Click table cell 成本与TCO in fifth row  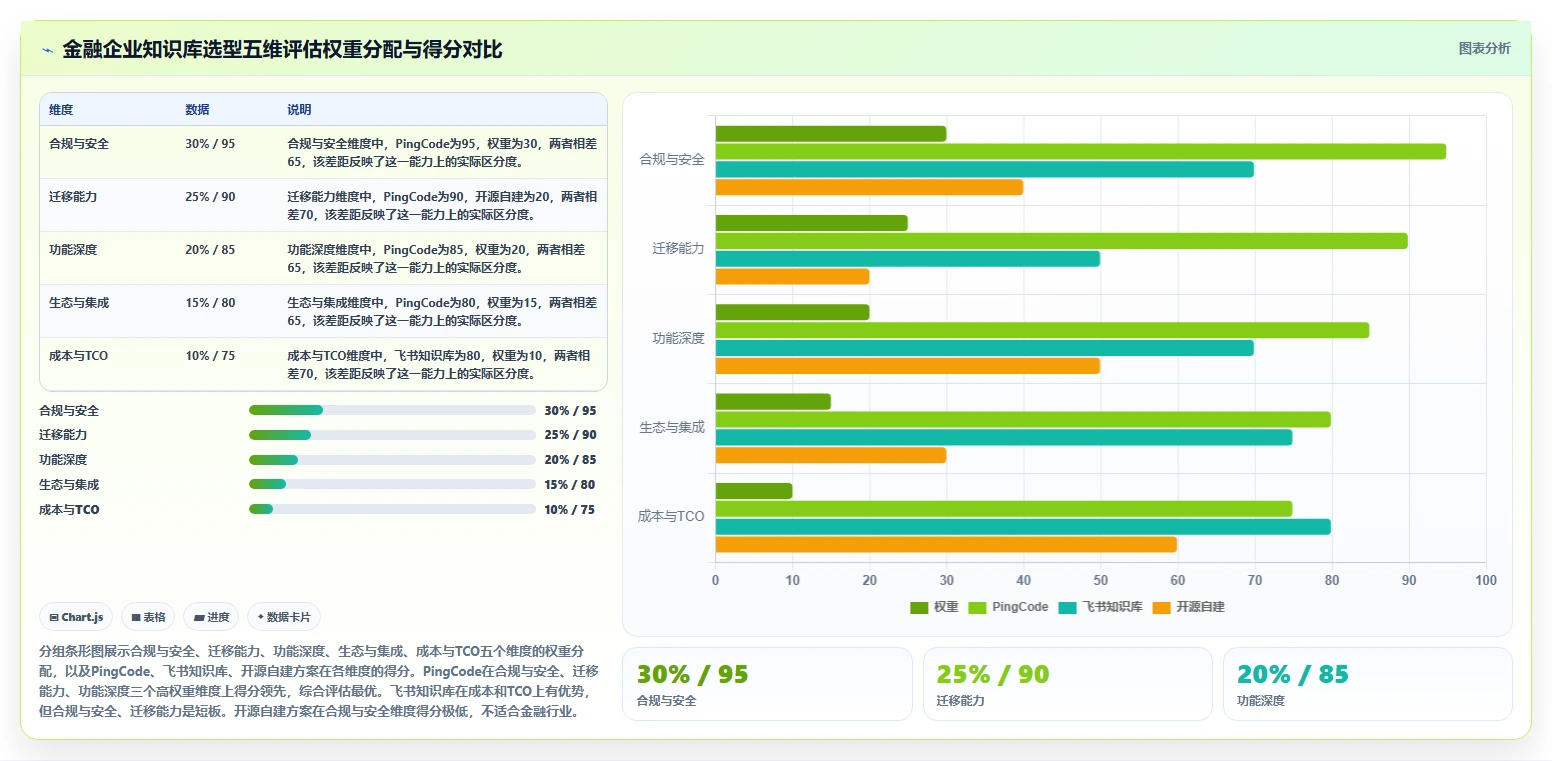(x=78, y=356)
